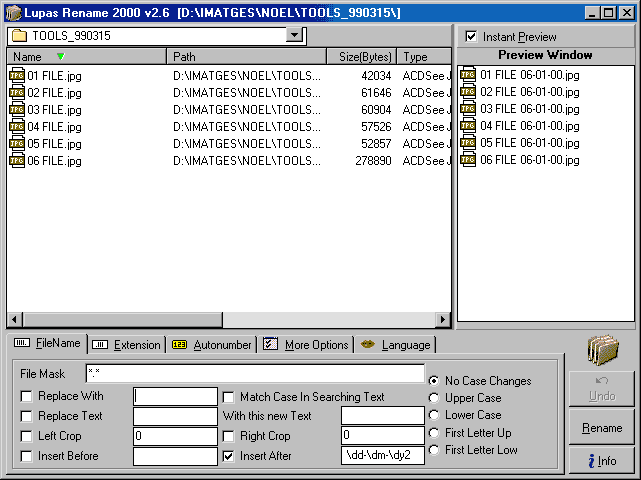
Task: Click the folder icon in TOOLS_990315 combo box
Action: click(x=18, y=35)
